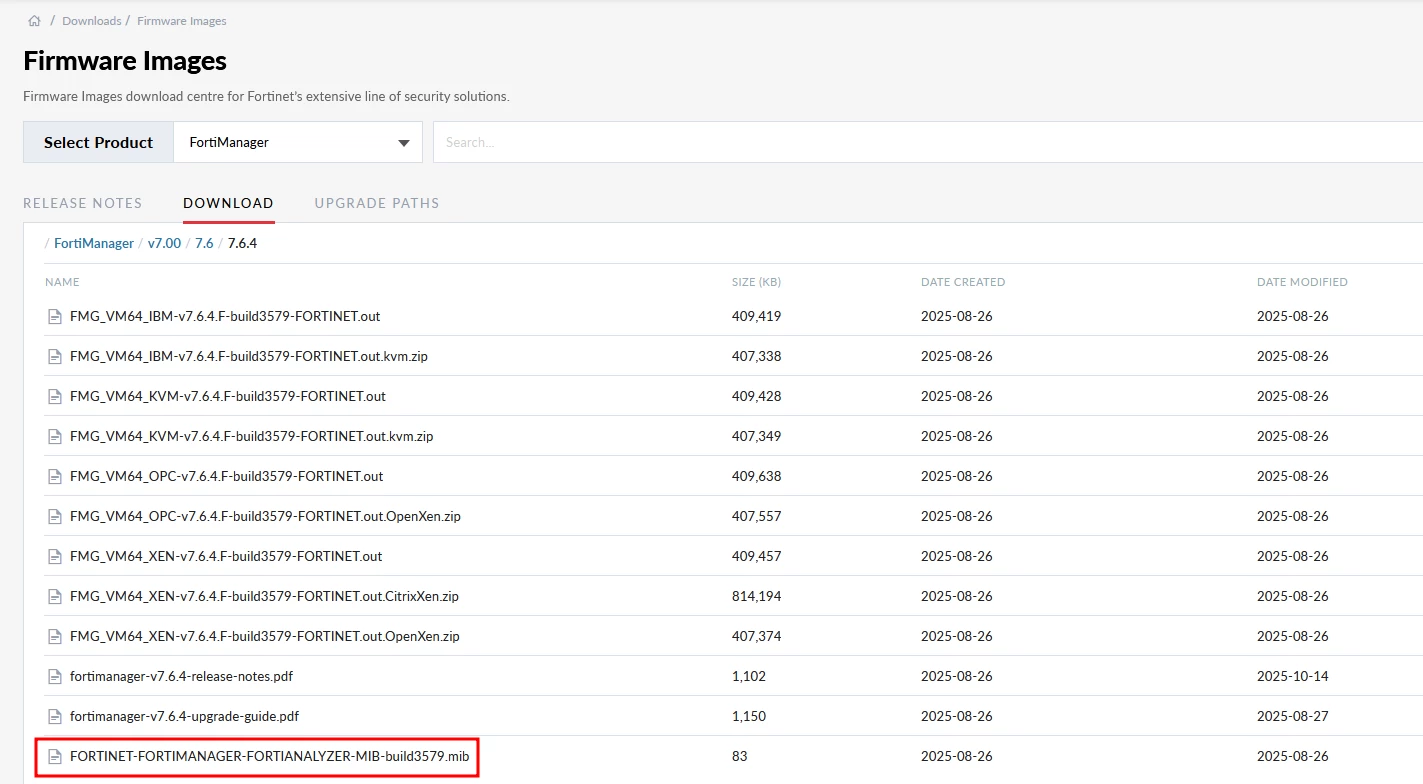The height and width of the screenshot is (784, 1423).
Task: Click the Select Product label
Action: tap(98, 142)
